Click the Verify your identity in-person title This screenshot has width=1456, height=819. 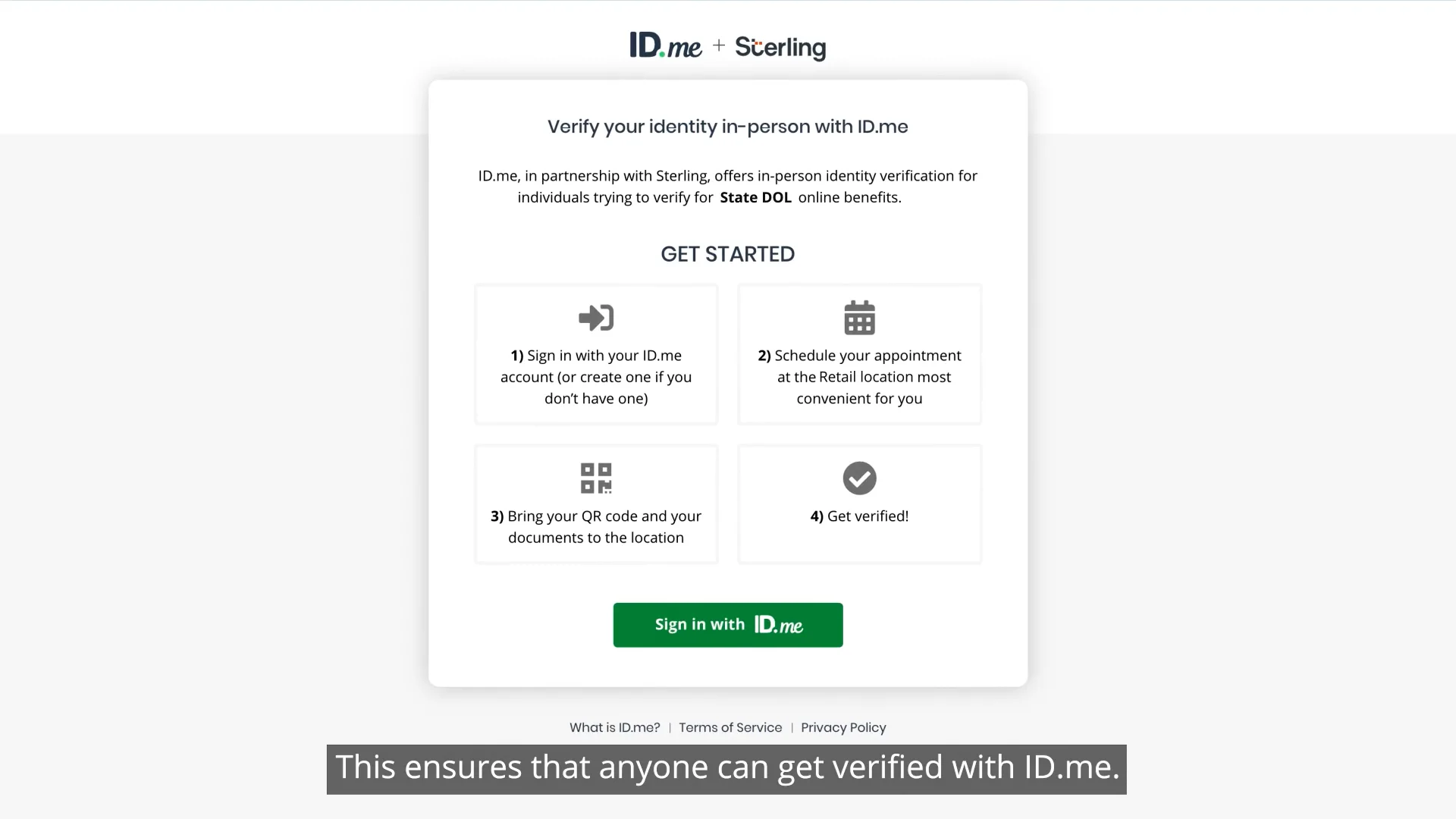(728, 127)
